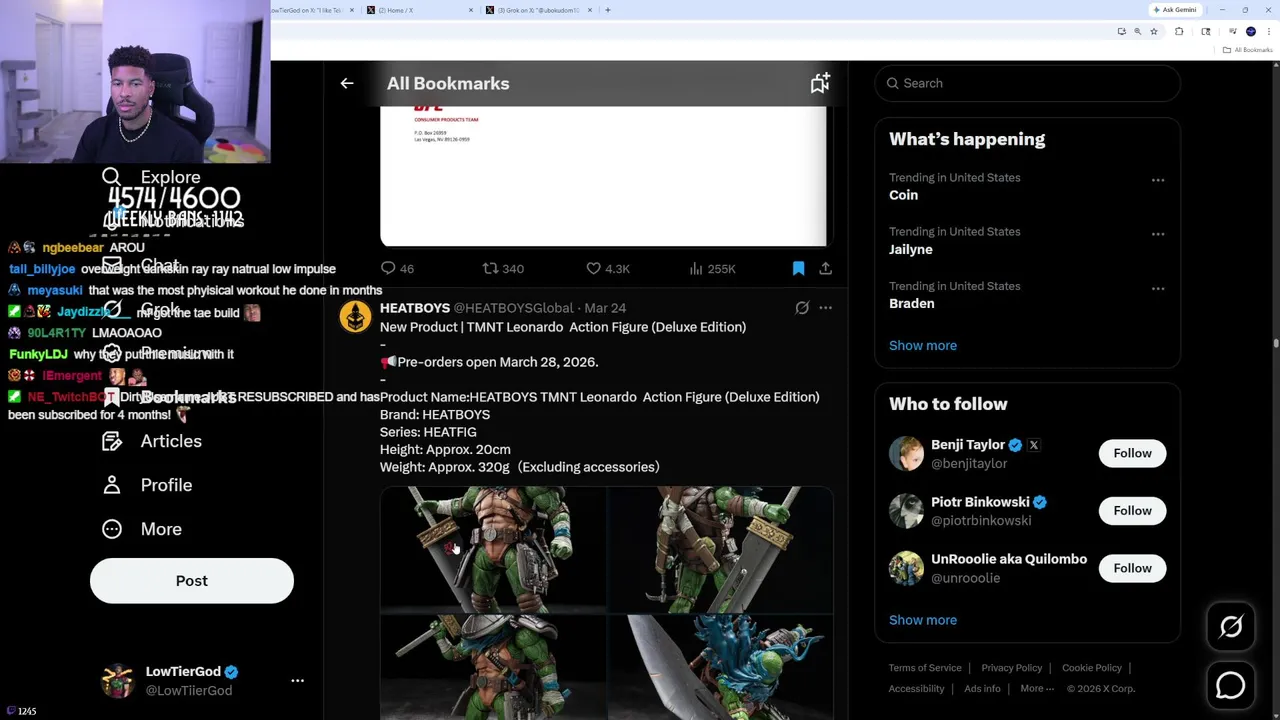Follow UnRooolie aka Quilombo
1280x720 pixels.
point(1132,568)
